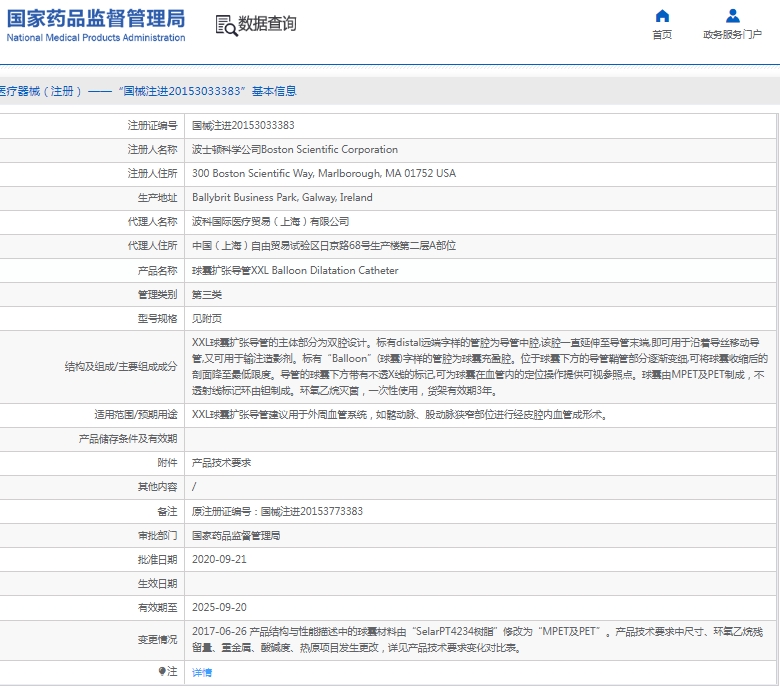Click the 审批部门 row label
780x691 pixels.
coord(157,535)
